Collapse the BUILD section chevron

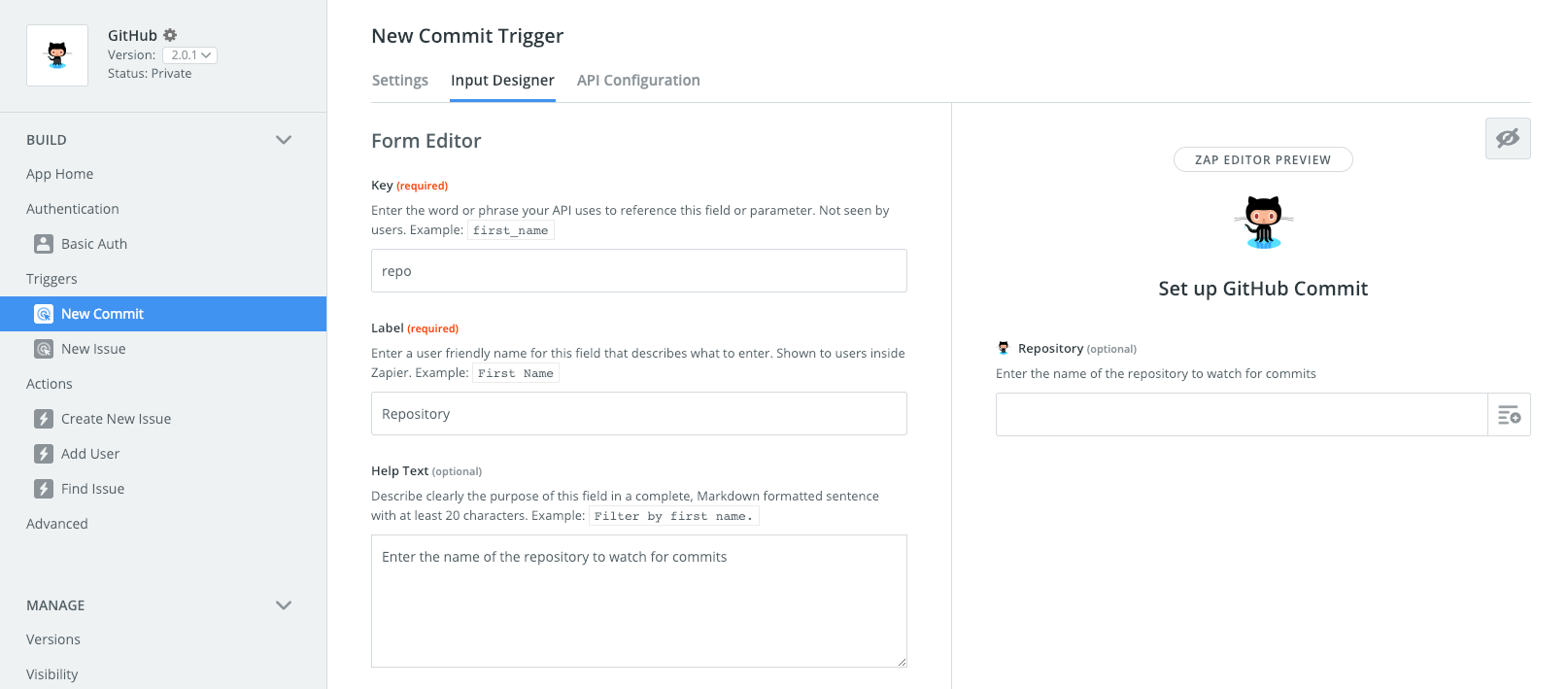(x=283, y=139)
